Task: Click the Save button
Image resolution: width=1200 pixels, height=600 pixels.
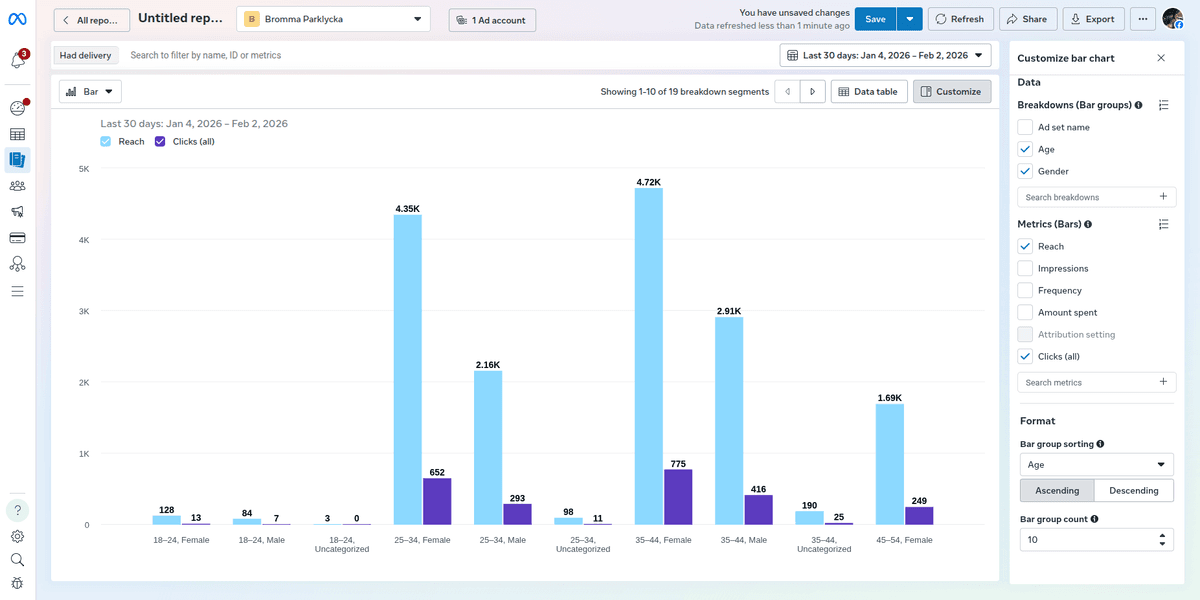Action: click(x=875, y=19)
